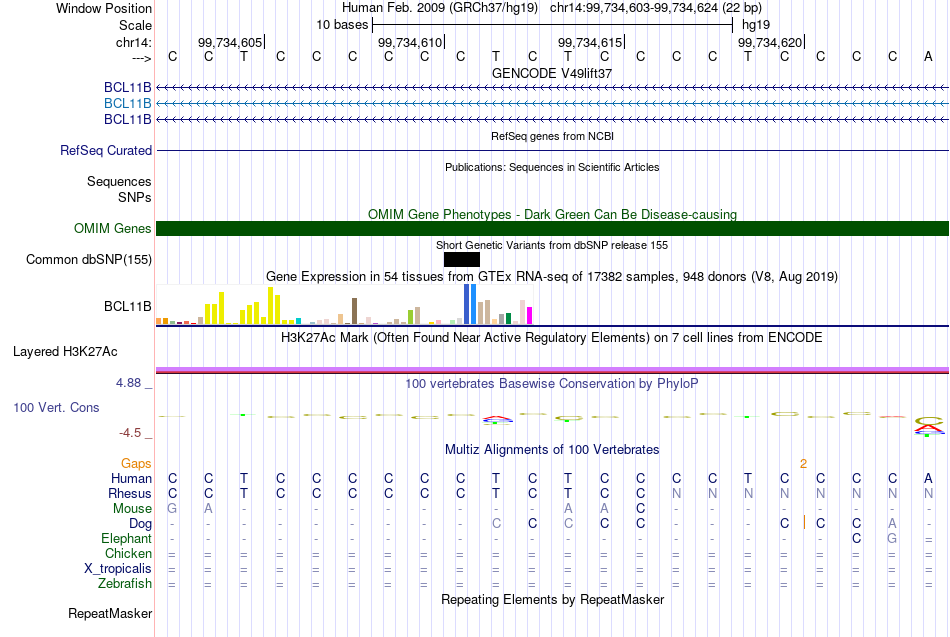
Task: Click the 99,734,605 ruler position
Action: pyautogui.click(x=230, y=42)
